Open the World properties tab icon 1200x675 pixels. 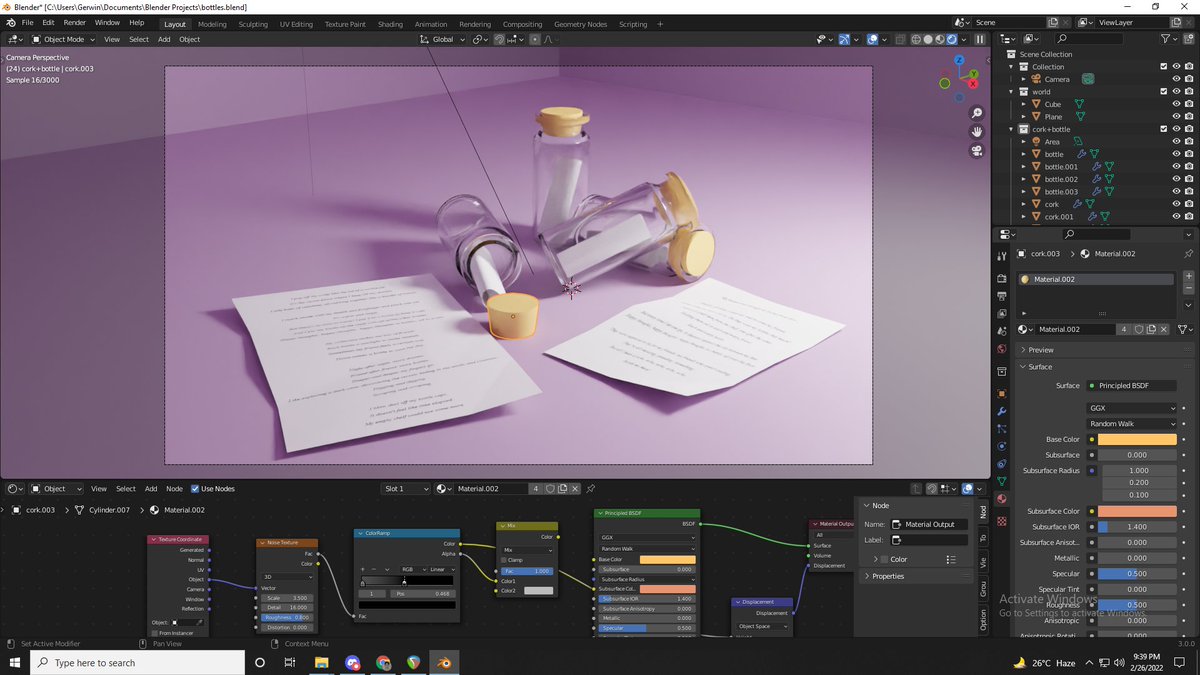click(x=1001, y=349)
